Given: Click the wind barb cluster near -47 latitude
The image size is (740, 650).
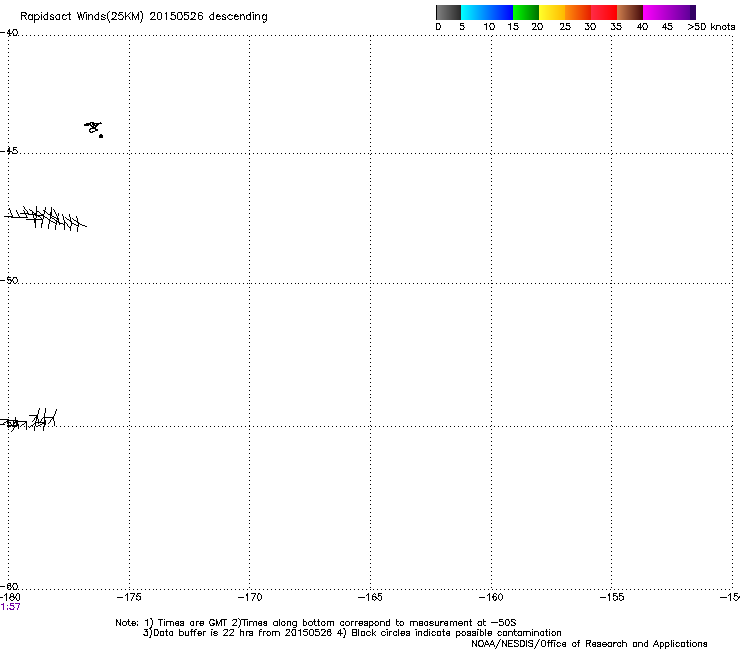Looking at the screenshot, I should pos(45,219).
